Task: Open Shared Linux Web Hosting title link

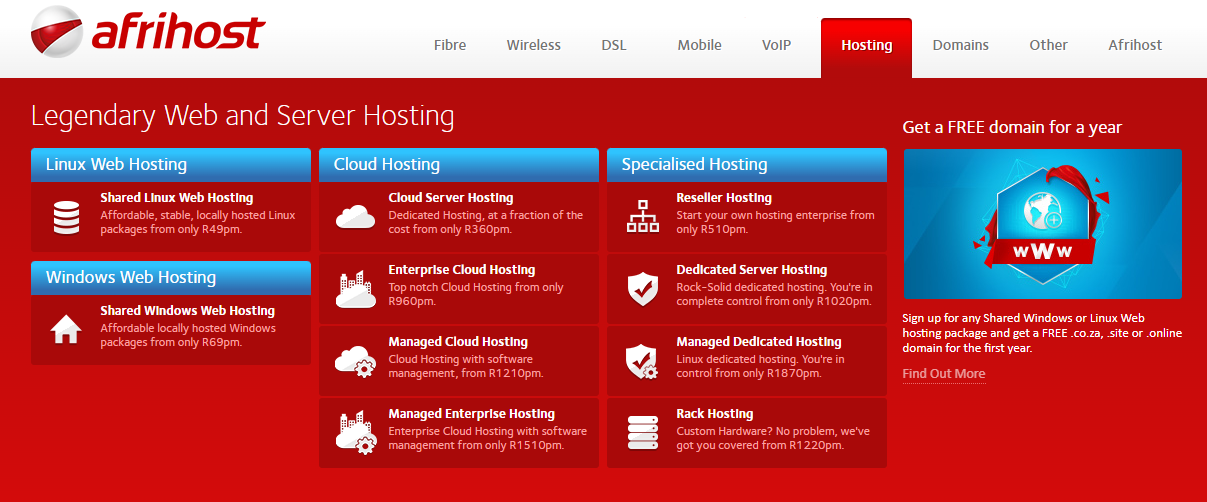Action: 177,198
